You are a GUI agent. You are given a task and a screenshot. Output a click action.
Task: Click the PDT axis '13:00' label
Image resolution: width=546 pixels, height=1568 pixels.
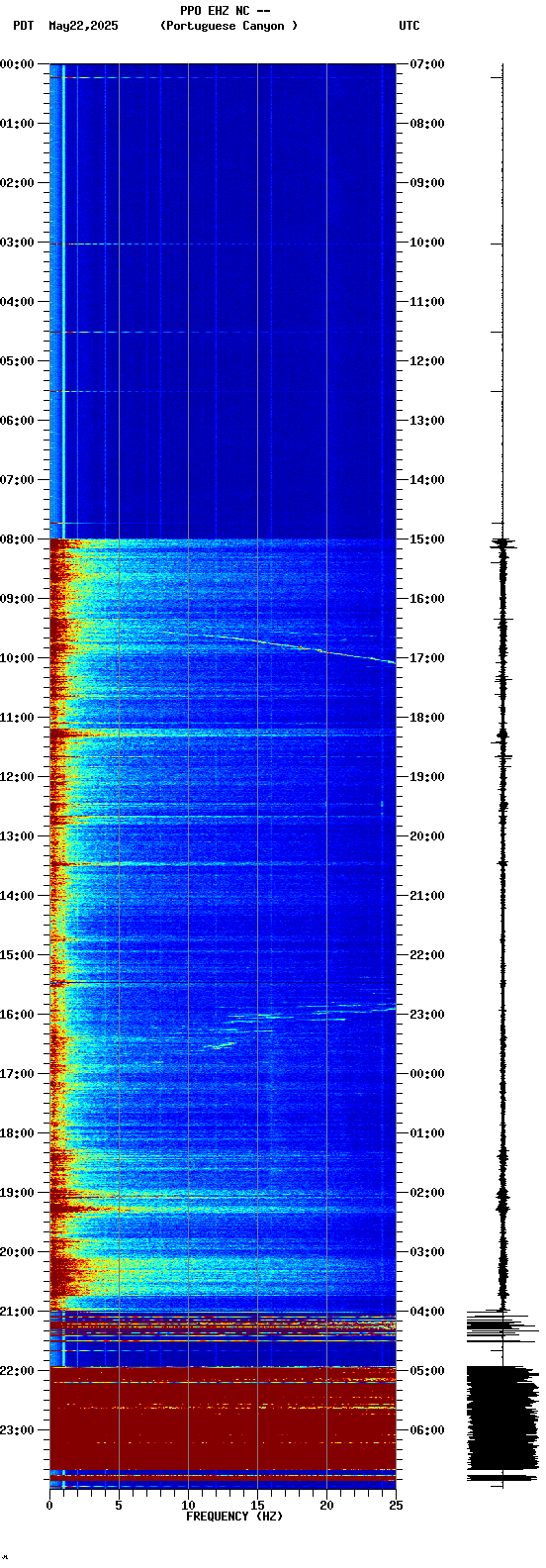click(x=17, y=836)
